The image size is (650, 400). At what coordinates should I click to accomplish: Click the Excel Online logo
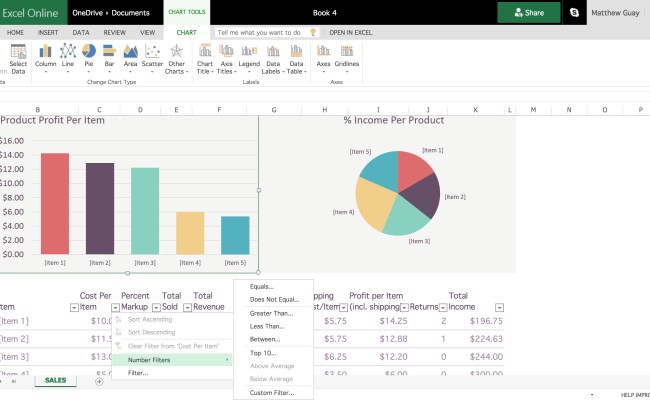click(30, 13)
